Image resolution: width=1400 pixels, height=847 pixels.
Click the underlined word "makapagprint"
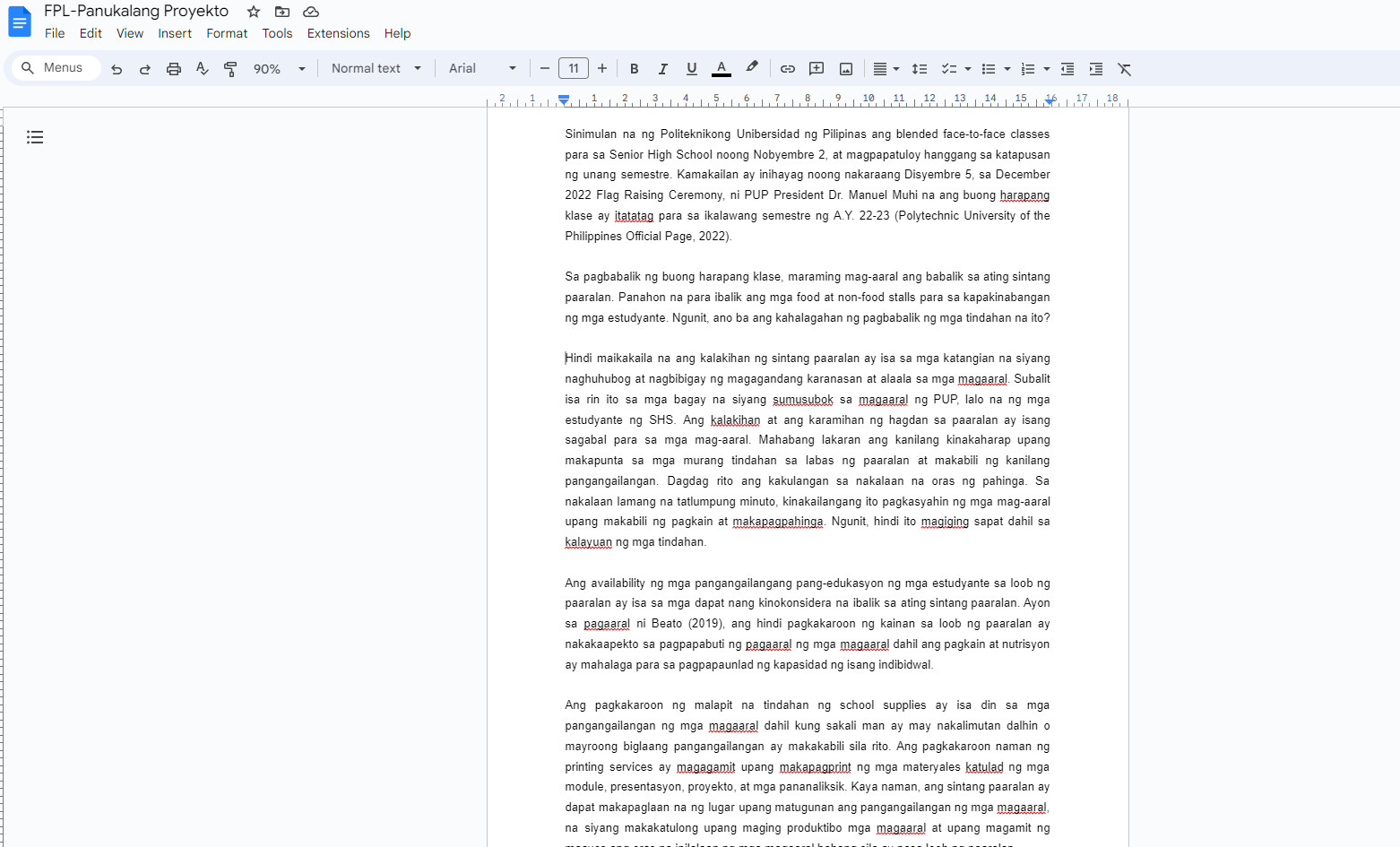816,767
